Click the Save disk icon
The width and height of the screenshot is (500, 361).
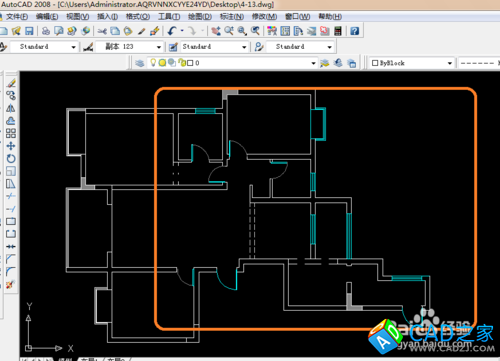(29, 31)
